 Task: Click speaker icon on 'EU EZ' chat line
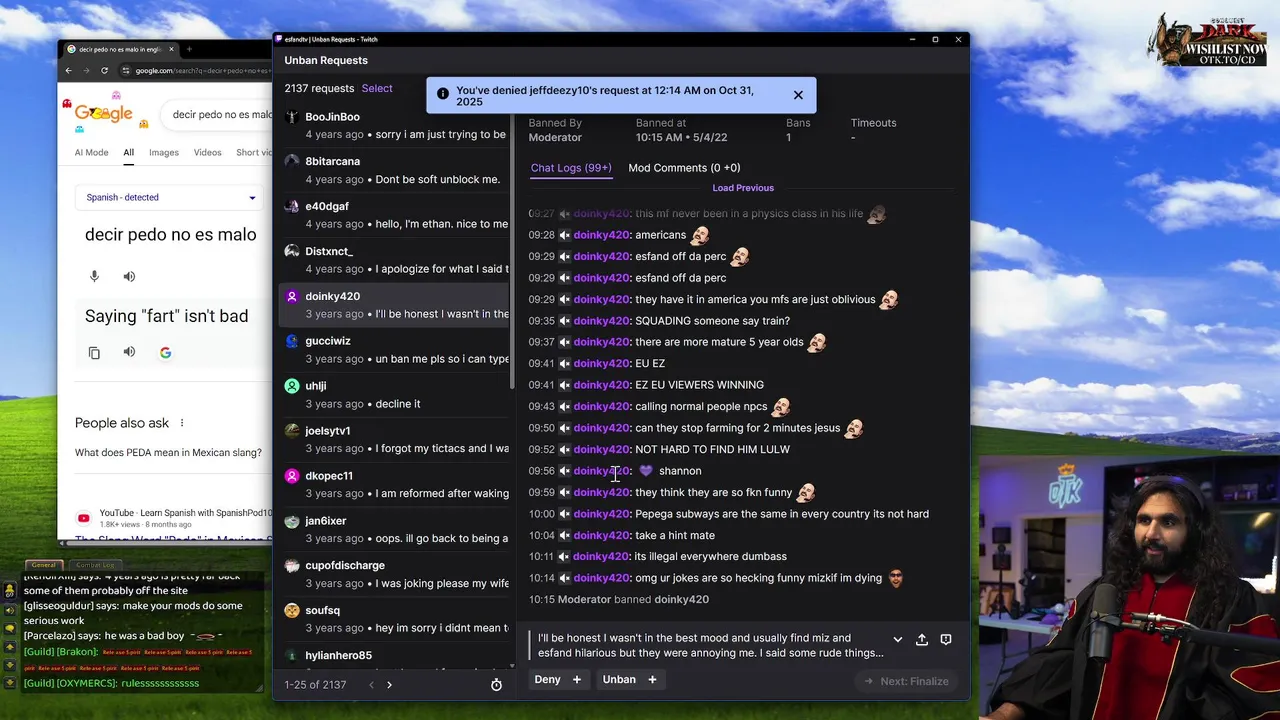[x=564, y=364]
